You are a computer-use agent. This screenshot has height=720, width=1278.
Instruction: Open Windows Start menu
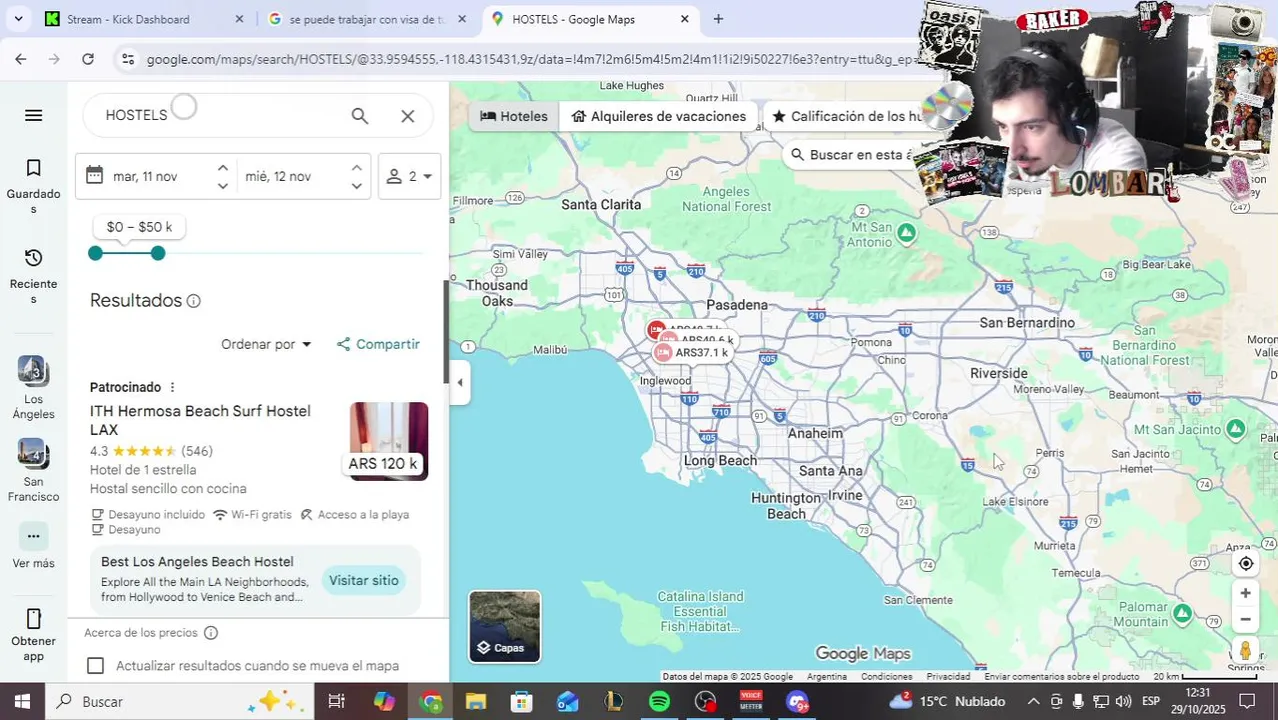click(22, 702)
